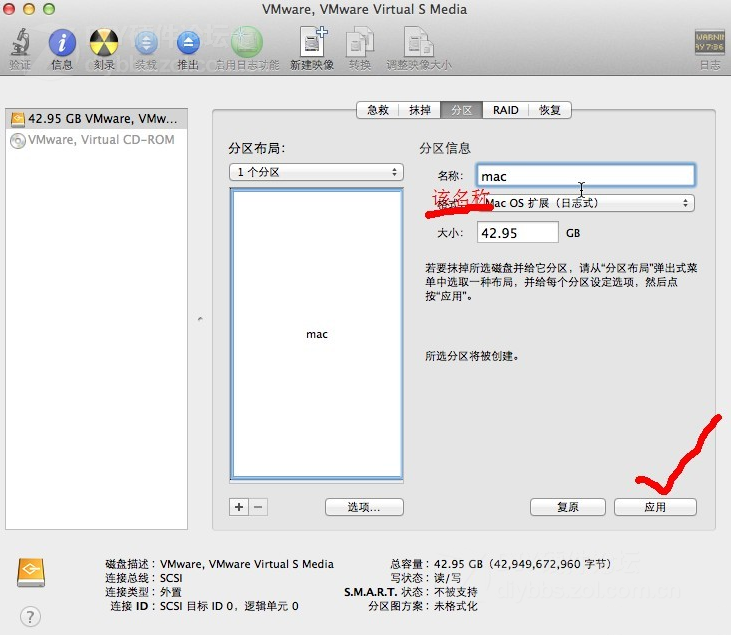This screenshot has width=731, height=635.
Task: Click the partition scheme 未格式化 text
Action: coord(455,606)
